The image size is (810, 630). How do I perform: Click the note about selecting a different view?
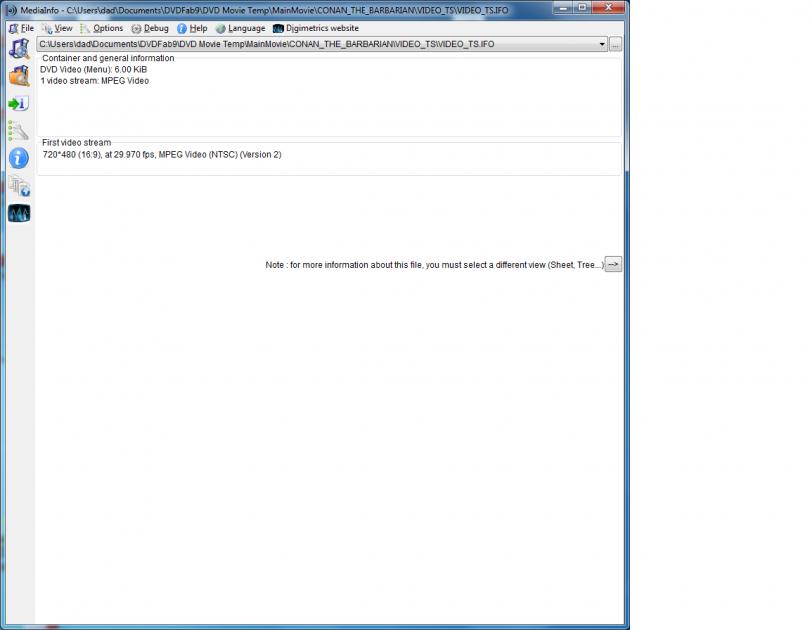(x=434, y=265)
